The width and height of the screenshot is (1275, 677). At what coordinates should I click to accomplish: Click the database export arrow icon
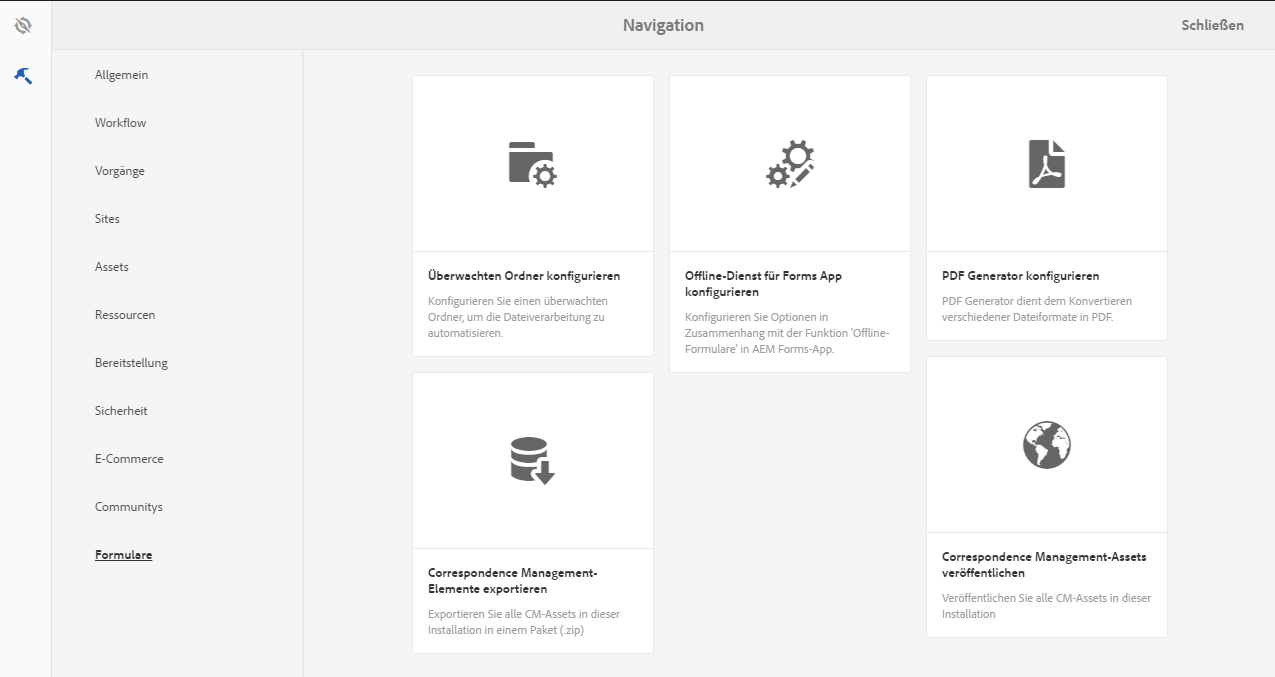[532, 460]
